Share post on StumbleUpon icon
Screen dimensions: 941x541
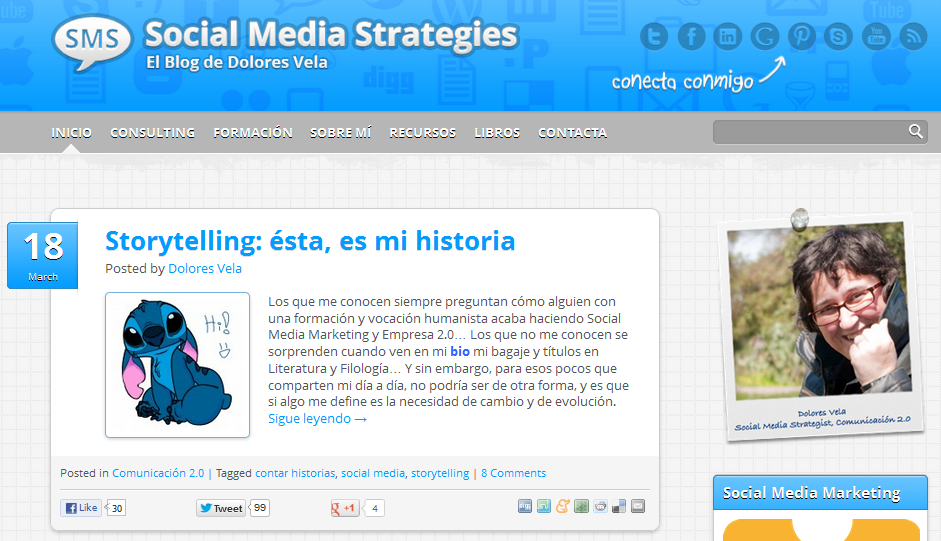point(544,506)
